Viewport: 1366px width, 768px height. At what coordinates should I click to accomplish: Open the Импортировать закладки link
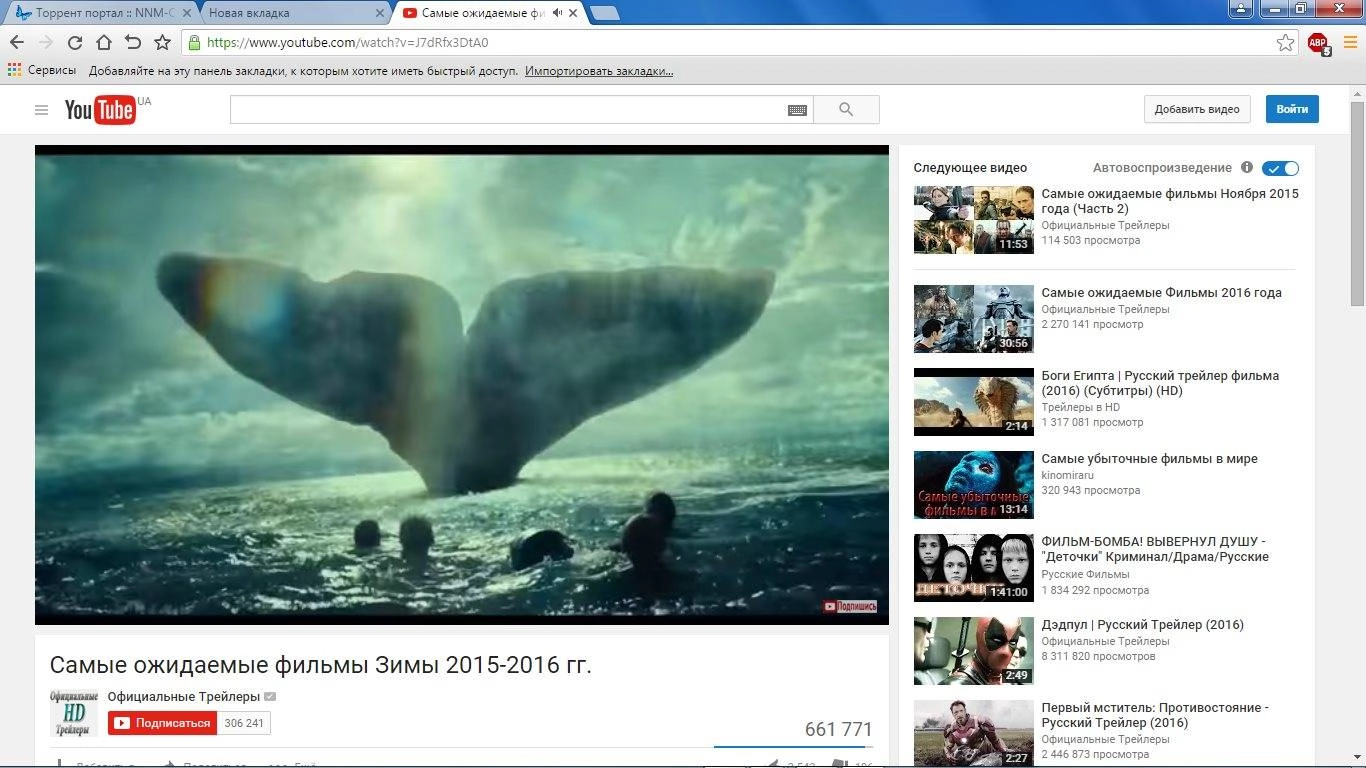tap(599, 71)
